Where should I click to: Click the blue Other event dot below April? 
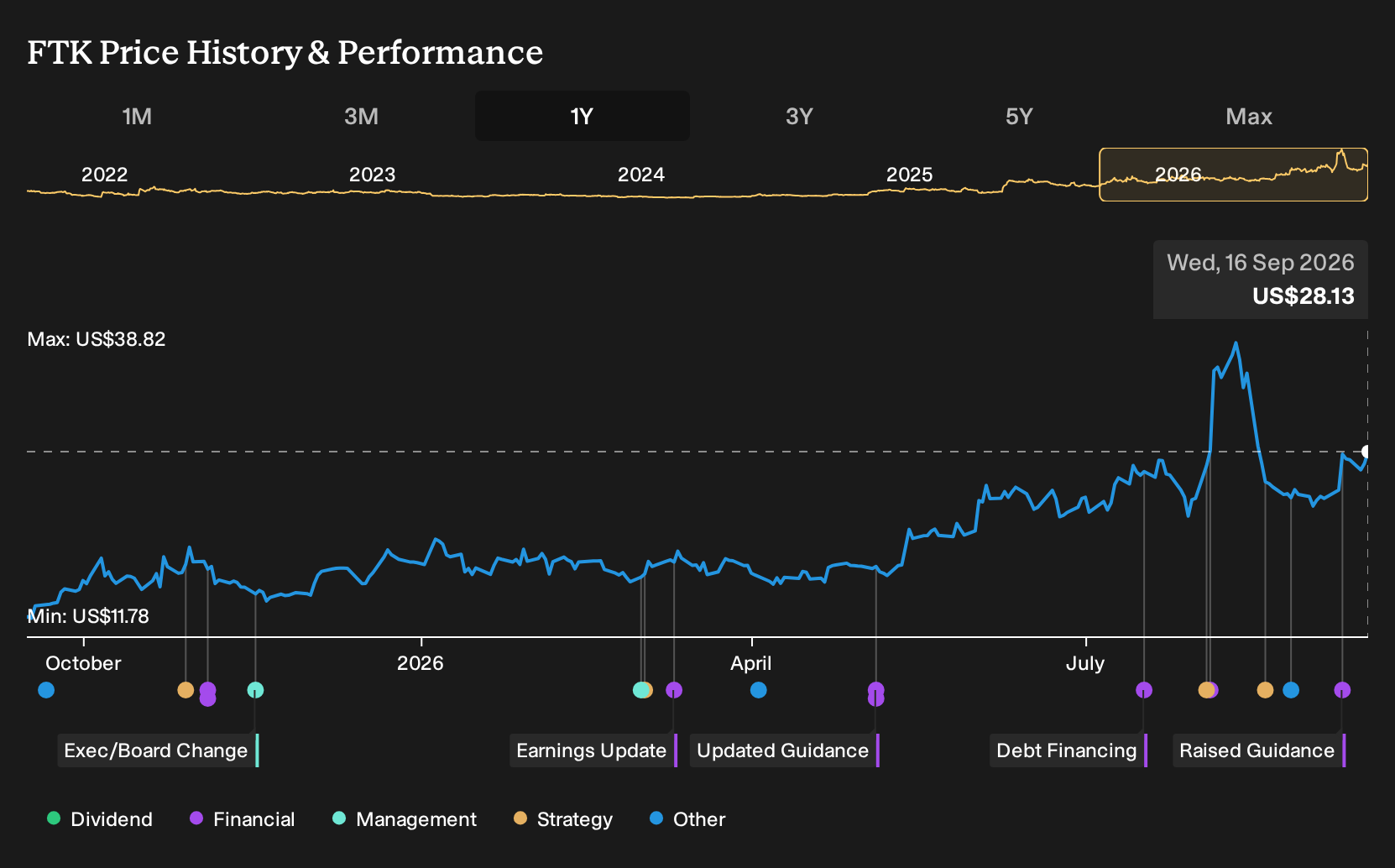(758, 690)
